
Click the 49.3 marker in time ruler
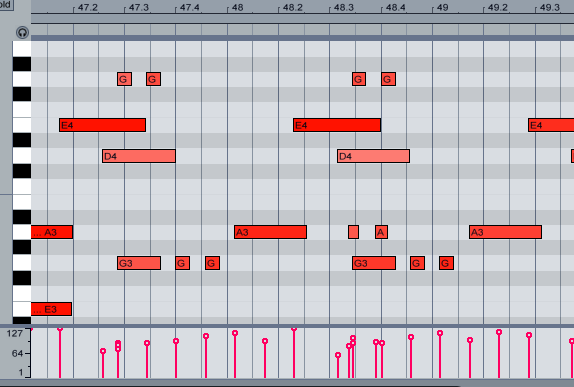[550, 7]
